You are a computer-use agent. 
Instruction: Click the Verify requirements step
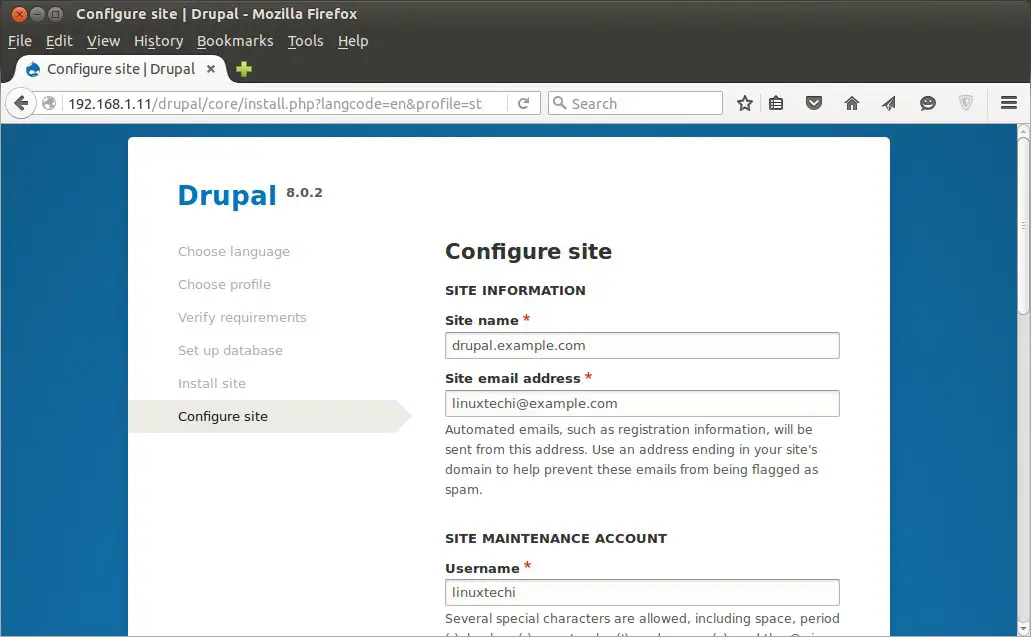tap(242, 318)
